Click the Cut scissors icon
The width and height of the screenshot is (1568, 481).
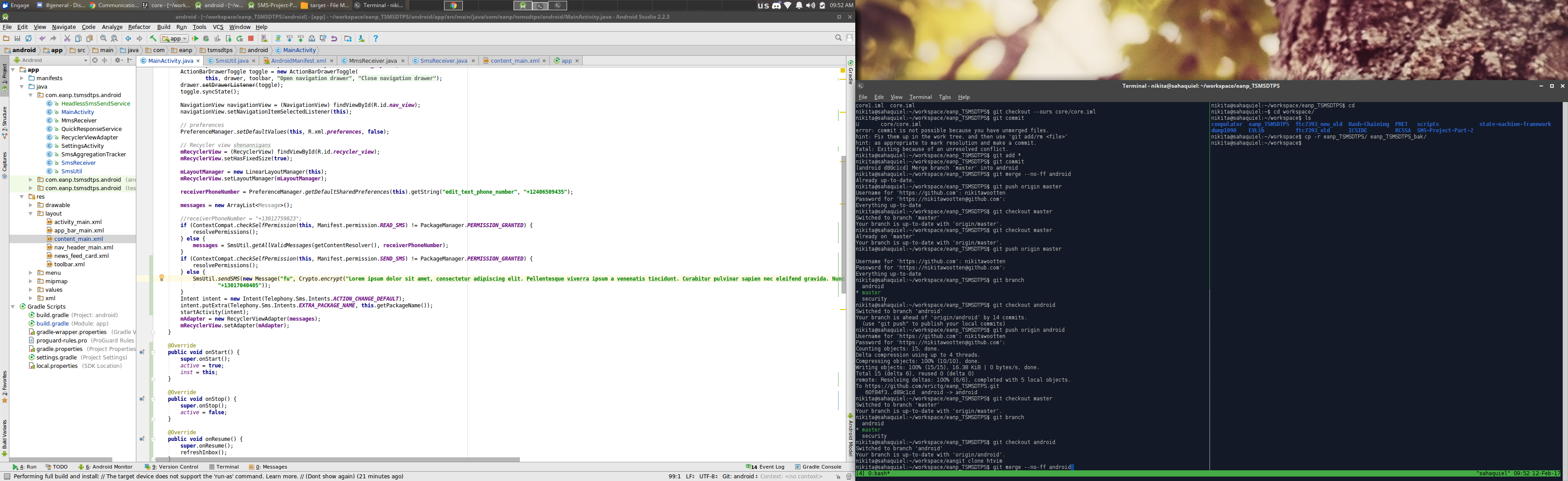pos(67,38)
